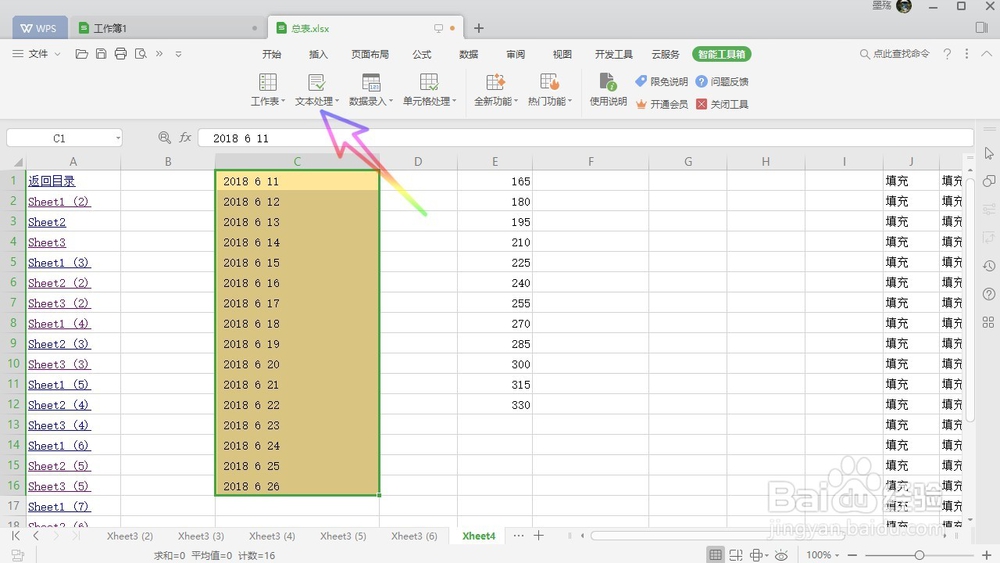Image resolution: width=1000 pixels, height=563 pixels.
Task: Switch to normal view icon in status bar
Action: click(716, 555)
